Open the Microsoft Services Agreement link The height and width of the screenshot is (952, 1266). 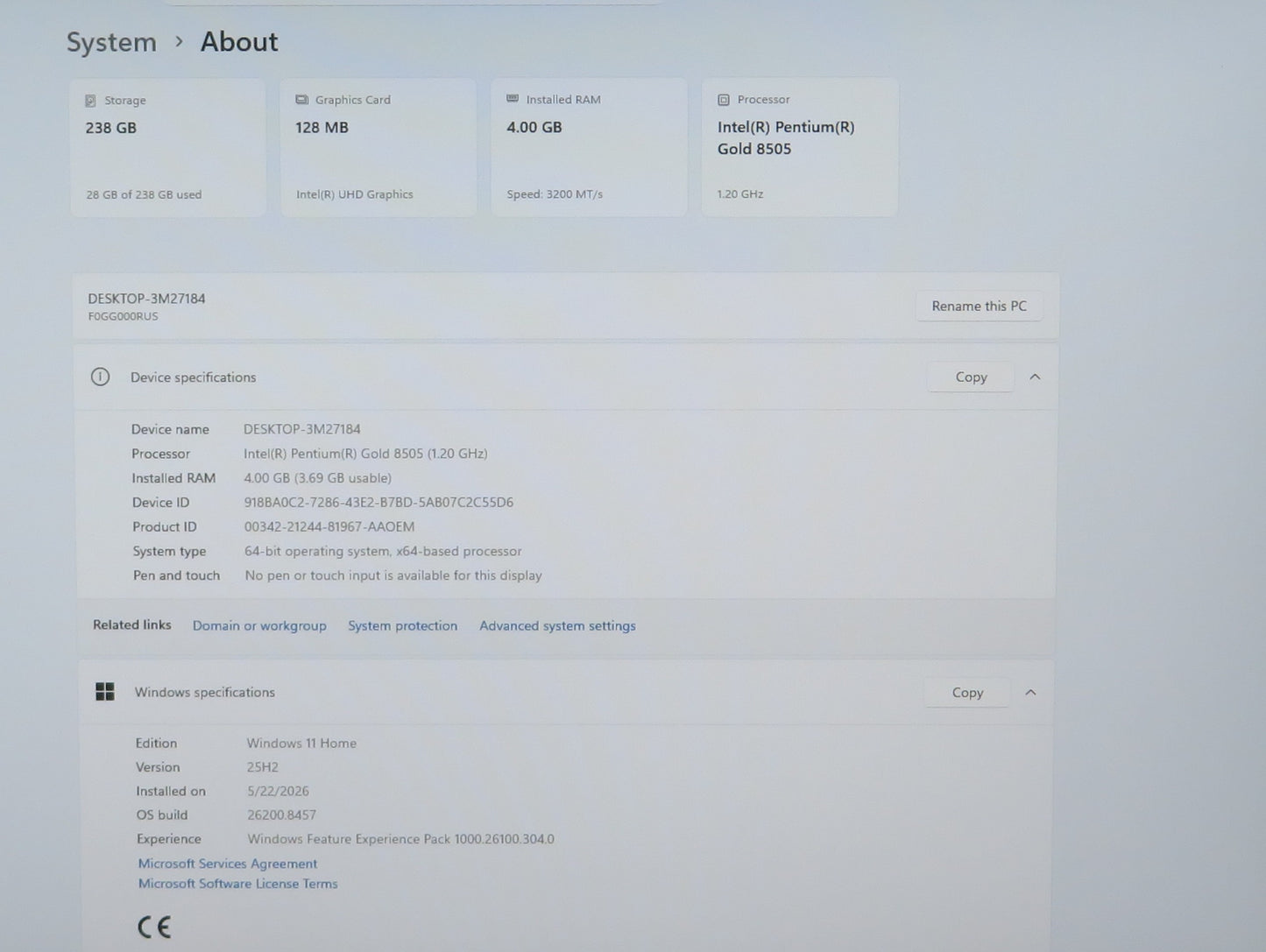point(228,864)
